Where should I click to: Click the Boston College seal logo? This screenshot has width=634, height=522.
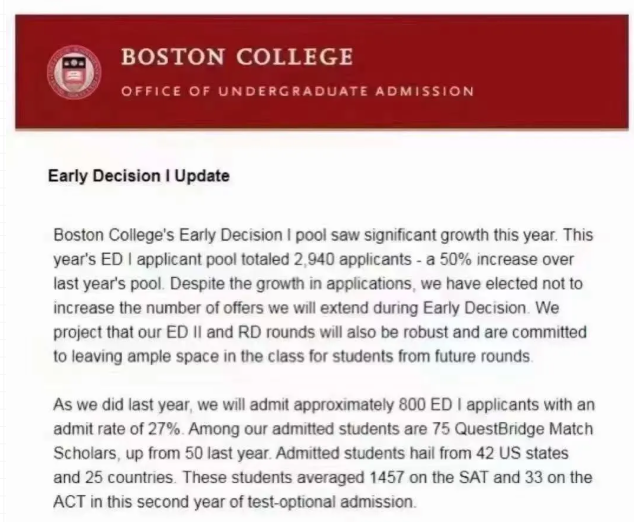pos(74,73)
